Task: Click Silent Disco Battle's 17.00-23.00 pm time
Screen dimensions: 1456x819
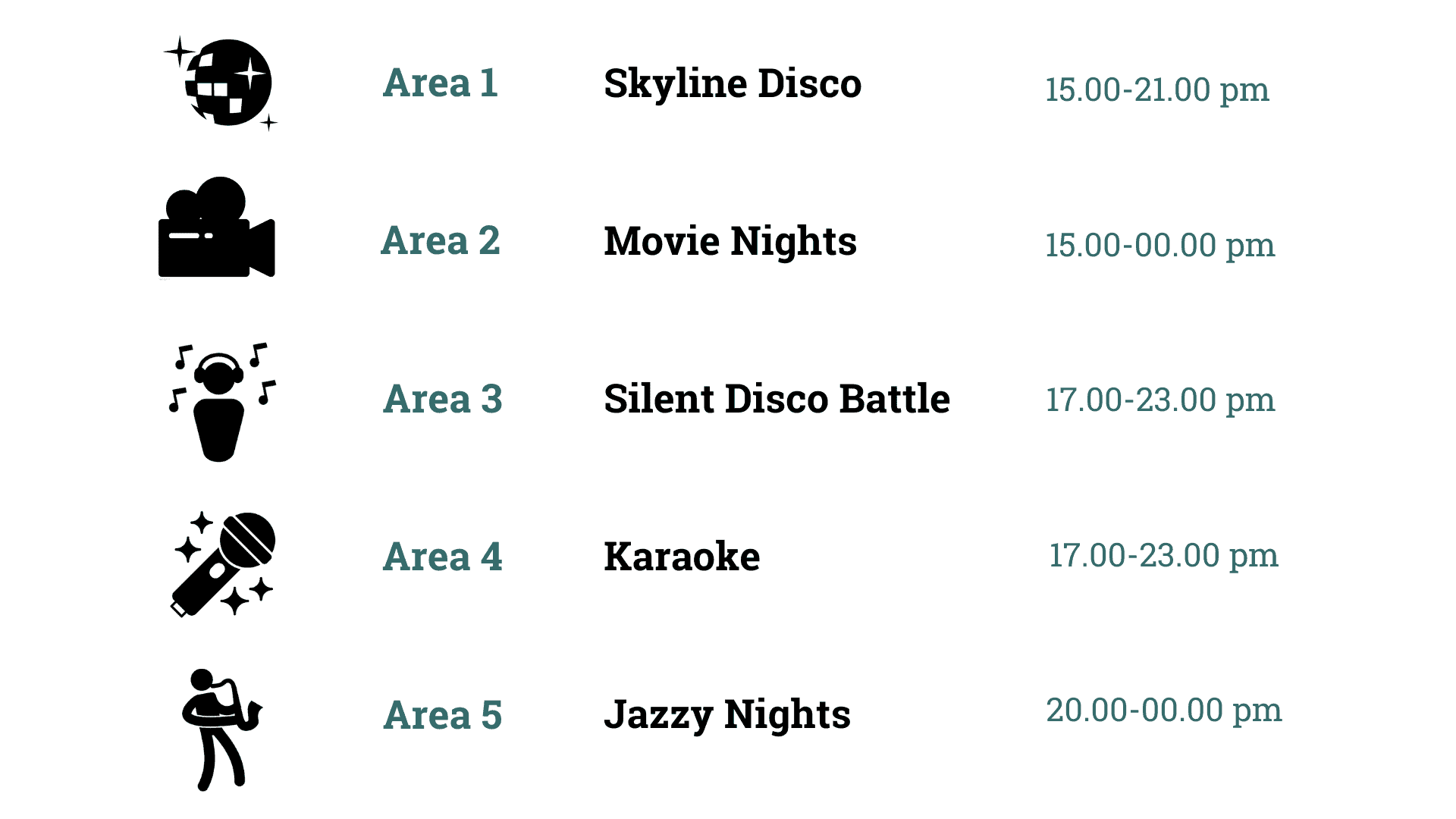Action: click(x=1160, y=400)
